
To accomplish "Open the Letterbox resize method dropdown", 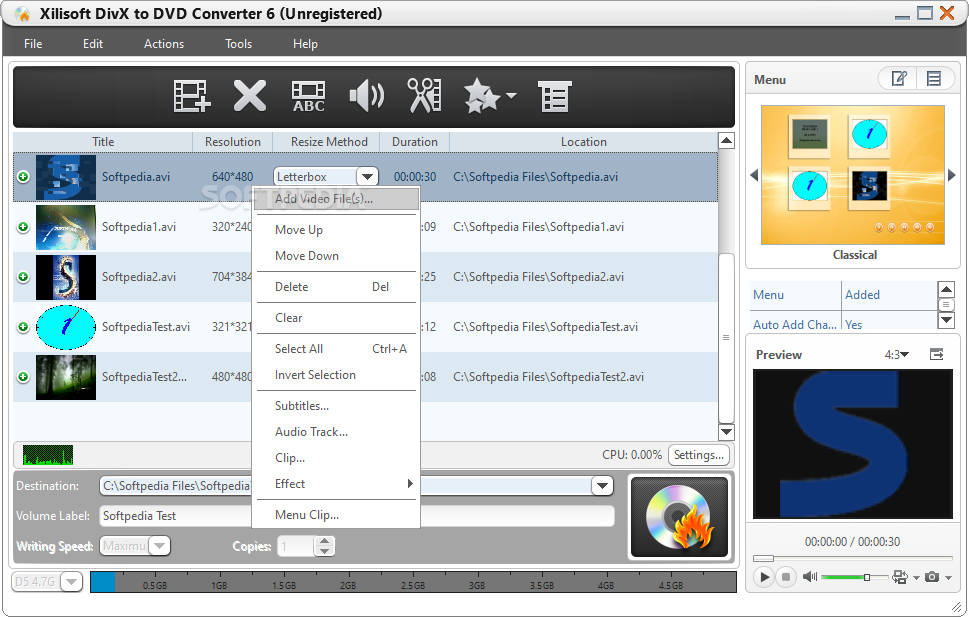I will (x=367, y=177).
